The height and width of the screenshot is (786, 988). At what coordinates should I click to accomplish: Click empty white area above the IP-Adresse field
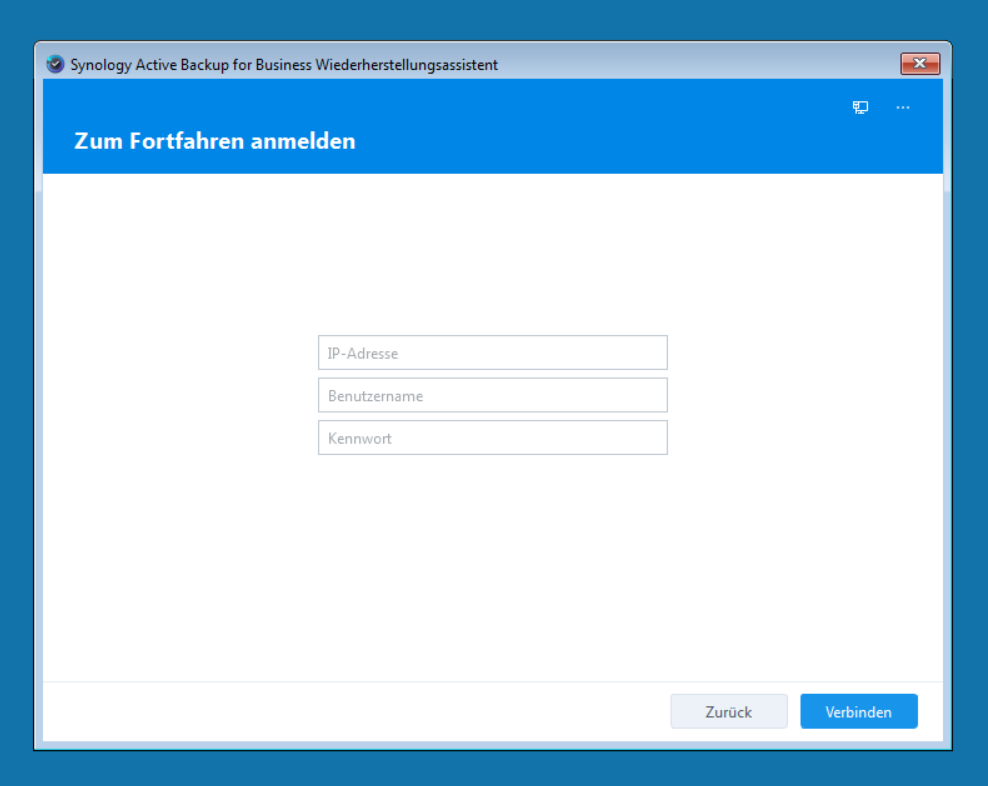[492, 260]
